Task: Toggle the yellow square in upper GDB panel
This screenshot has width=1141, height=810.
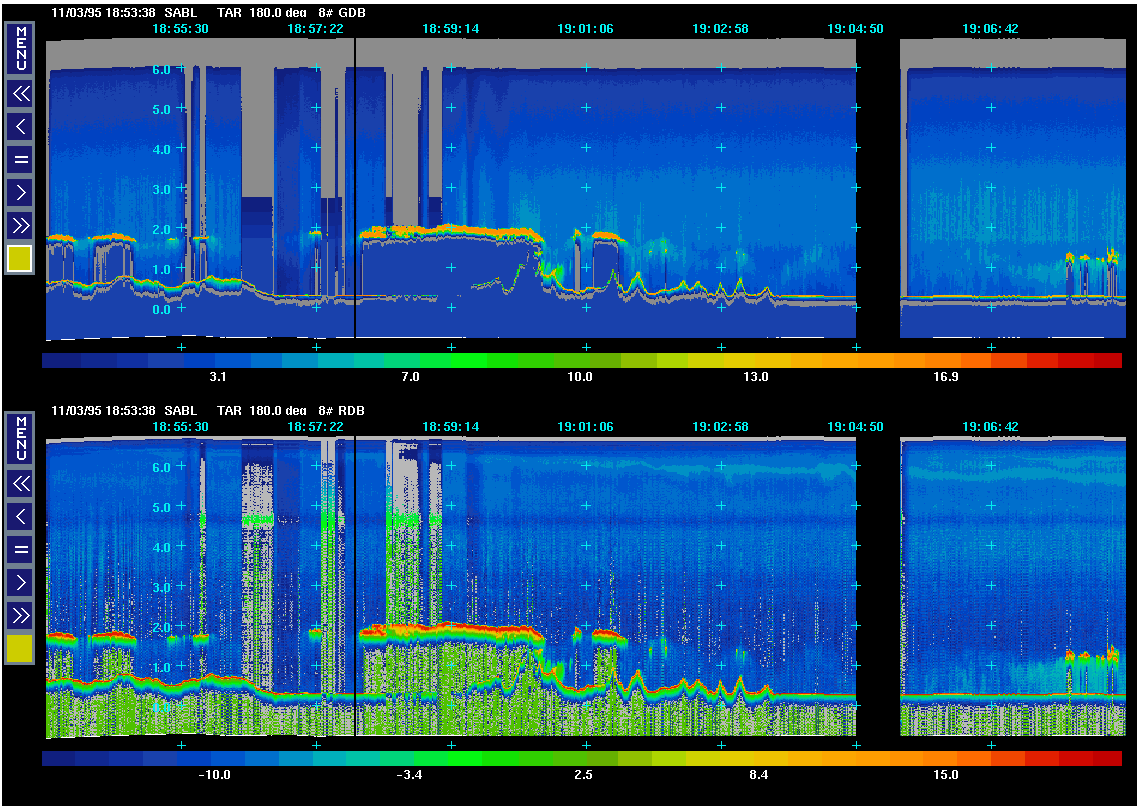Action: pos(20,259)
